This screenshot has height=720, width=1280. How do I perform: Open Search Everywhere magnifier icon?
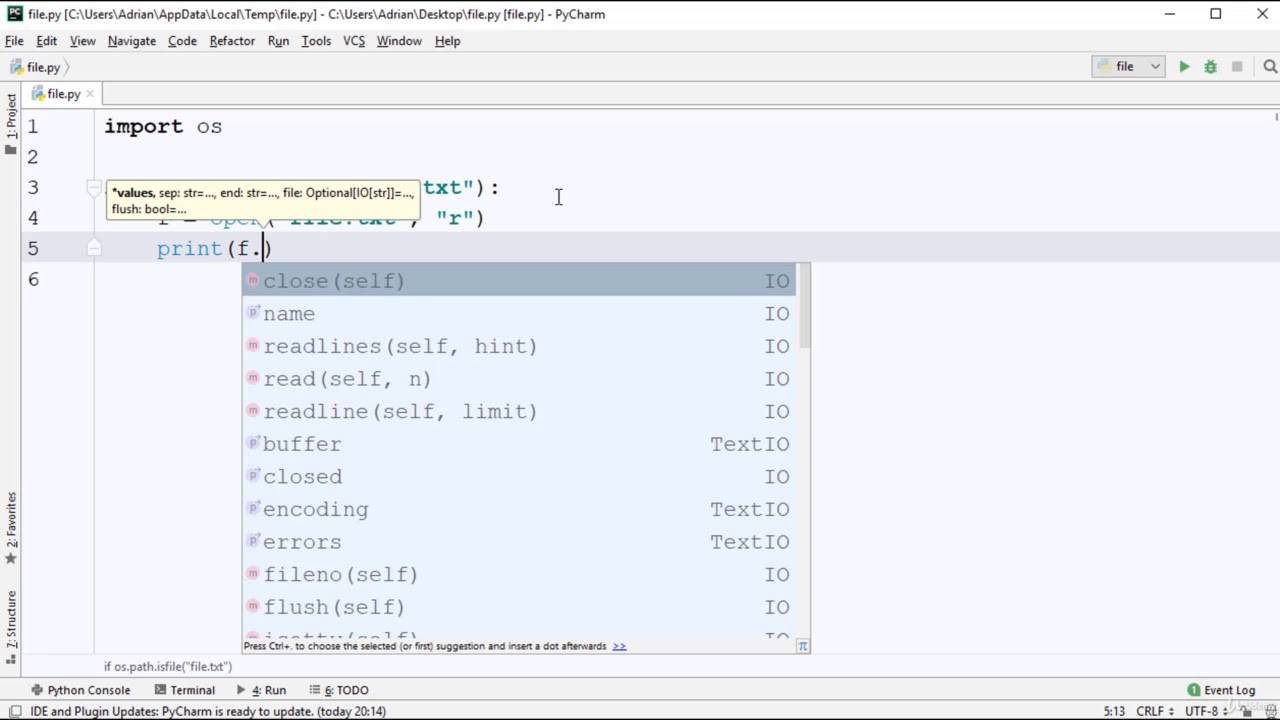tap(1270, 67)
